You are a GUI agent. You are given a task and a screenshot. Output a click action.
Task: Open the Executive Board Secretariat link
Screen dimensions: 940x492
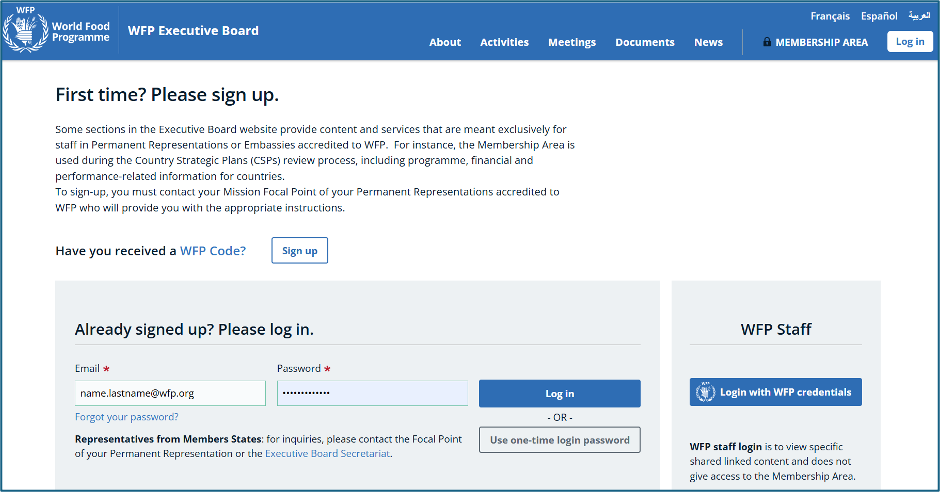327,454
